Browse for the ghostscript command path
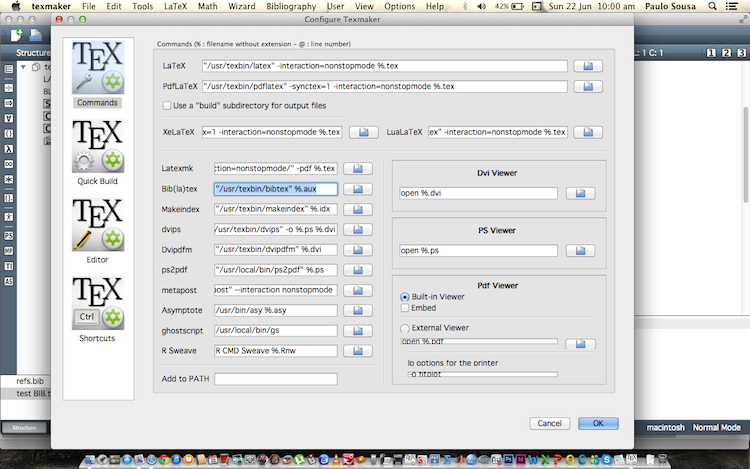 (x=358, y=330)
